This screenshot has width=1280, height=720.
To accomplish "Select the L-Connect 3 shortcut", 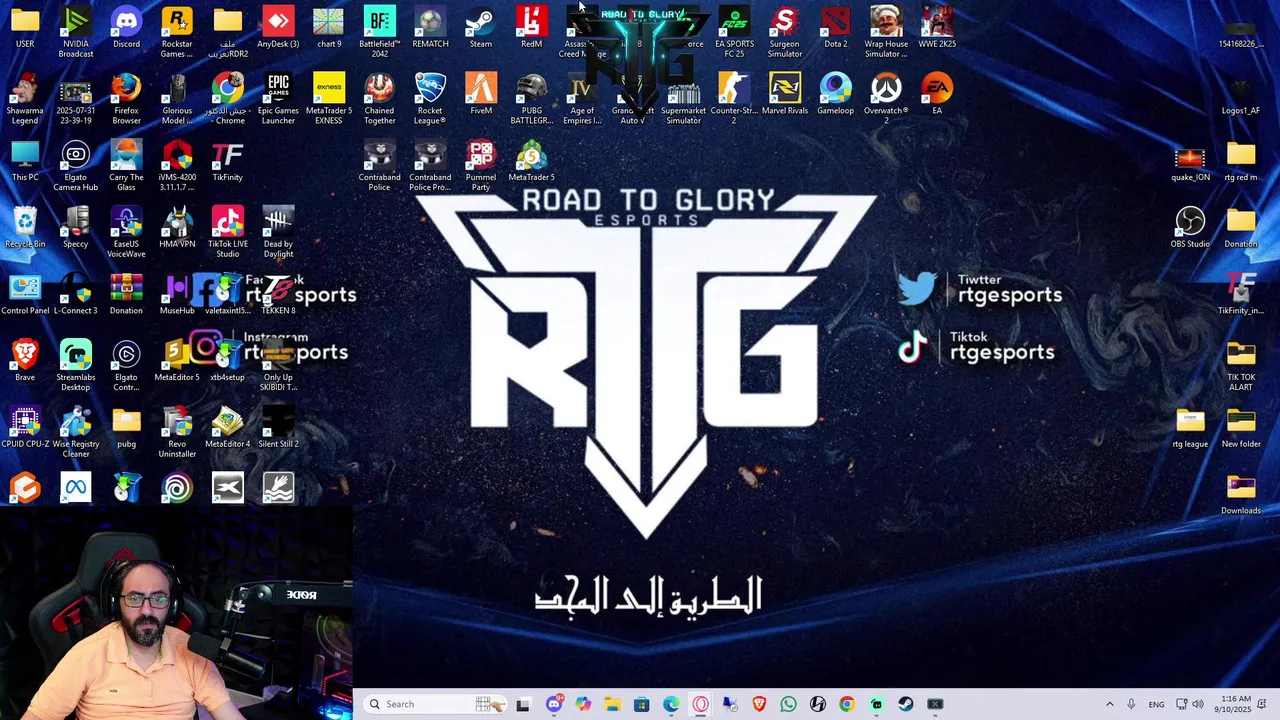I will pos(76,294).
